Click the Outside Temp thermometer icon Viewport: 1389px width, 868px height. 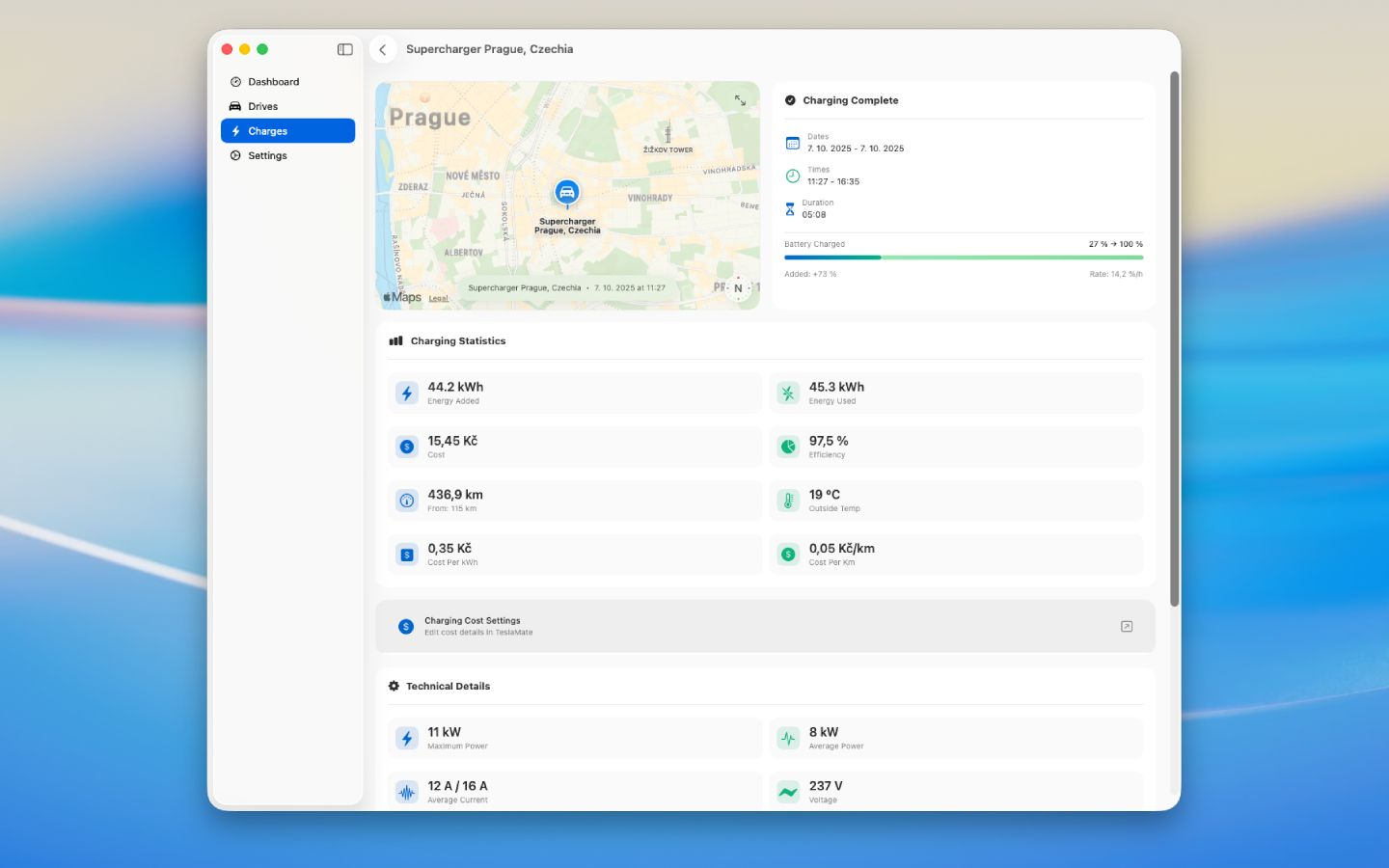coord(788,501)
